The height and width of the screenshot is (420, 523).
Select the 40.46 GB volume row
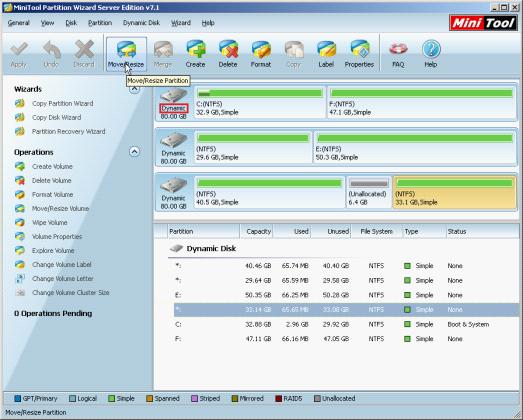tap(346, 266)
